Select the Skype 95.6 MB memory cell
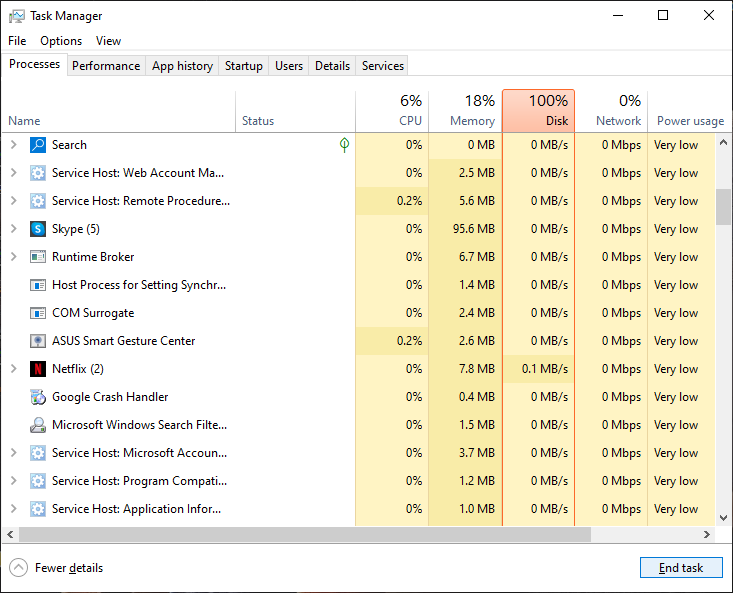 coord(465,229)
